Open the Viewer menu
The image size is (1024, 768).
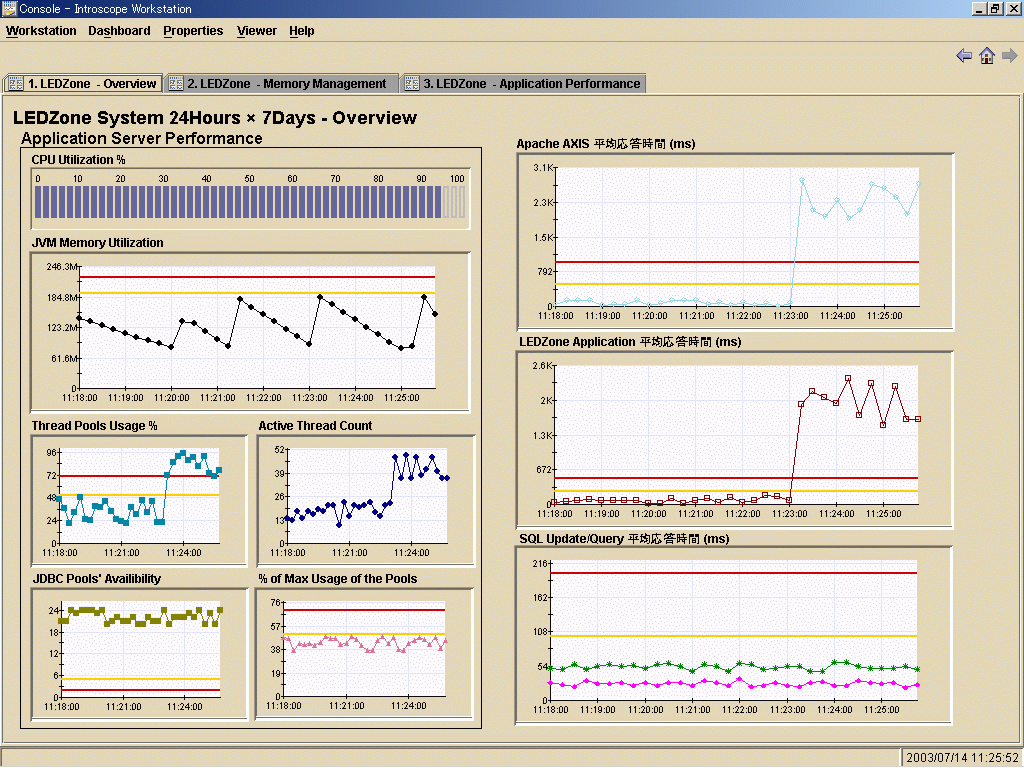click(257, 31)
